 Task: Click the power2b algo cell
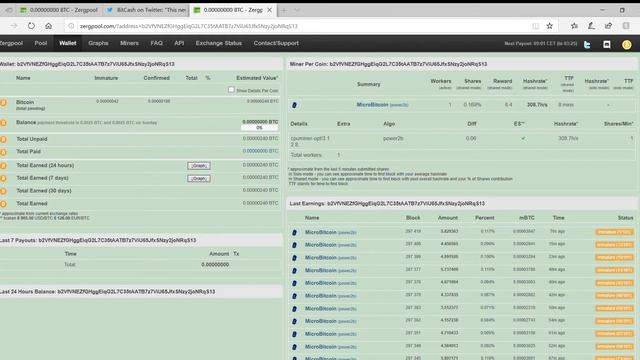click(393, 138)
